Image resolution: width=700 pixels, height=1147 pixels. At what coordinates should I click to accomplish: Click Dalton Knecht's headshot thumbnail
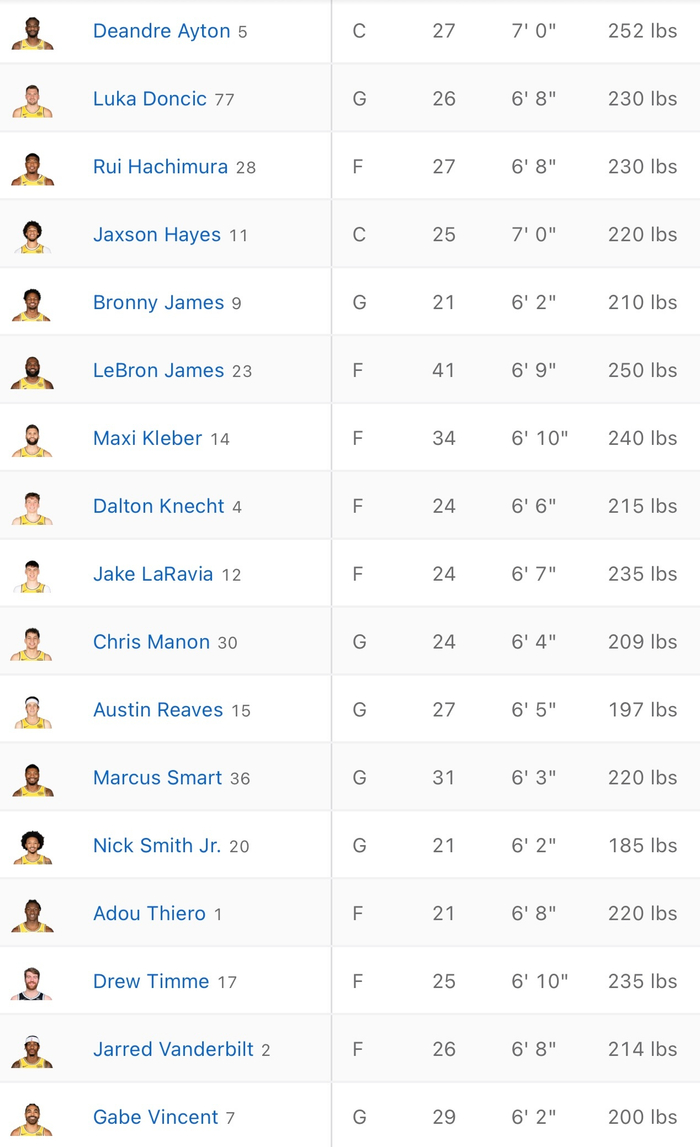[x=32, y=507]
